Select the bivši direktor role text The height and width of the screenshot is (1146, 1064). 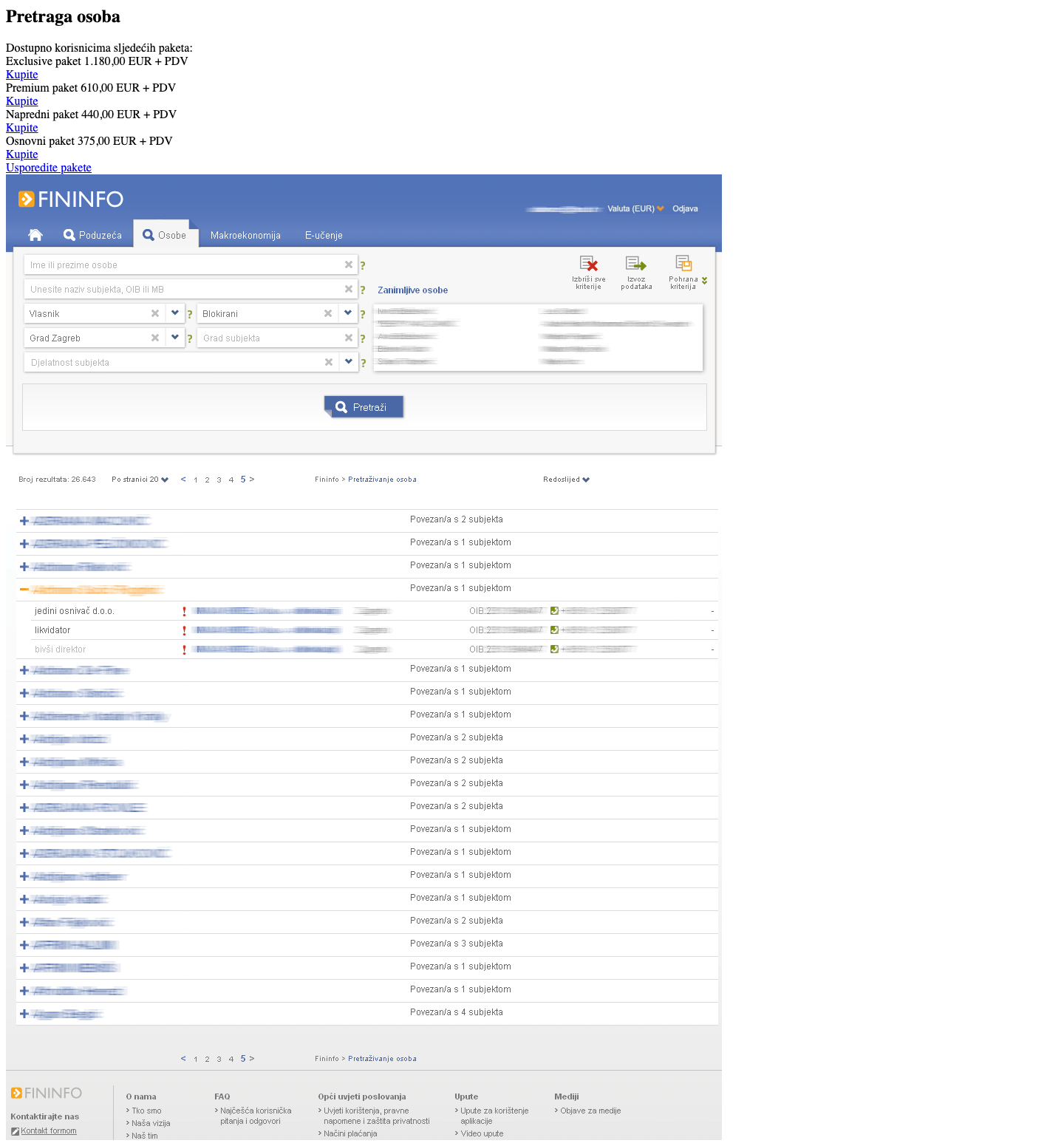[x=60, y=649]
